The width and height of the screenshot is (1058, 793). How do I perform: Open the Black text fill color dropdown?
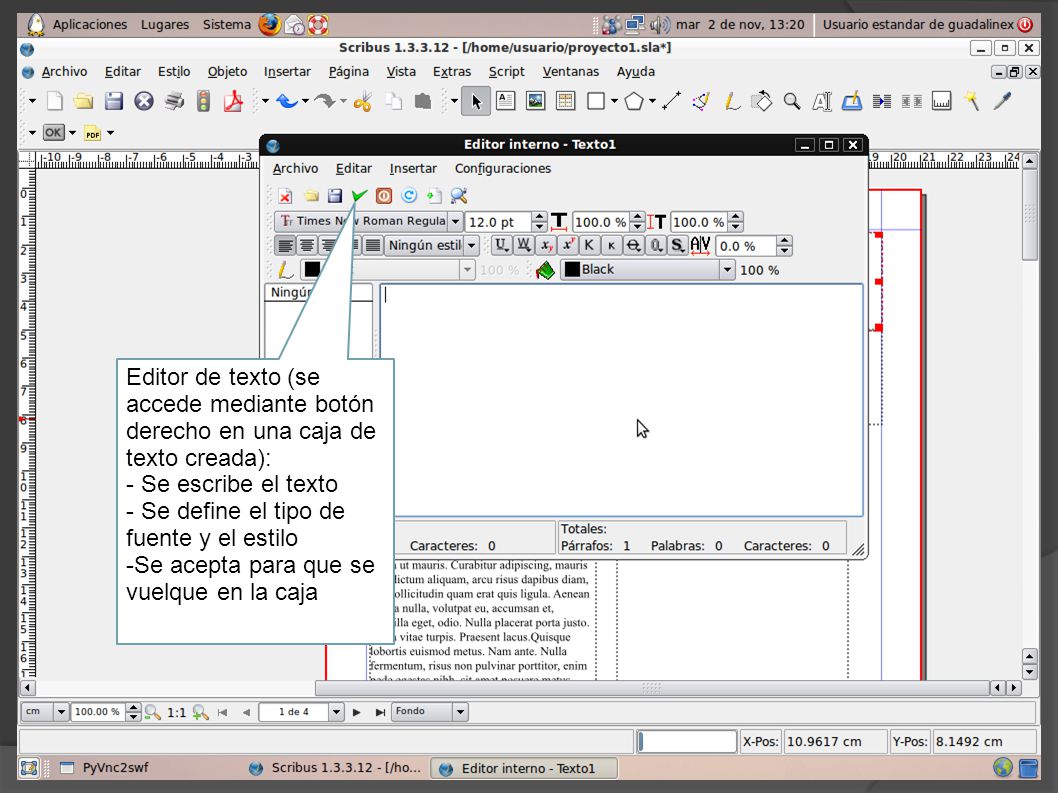click(727, 270)
